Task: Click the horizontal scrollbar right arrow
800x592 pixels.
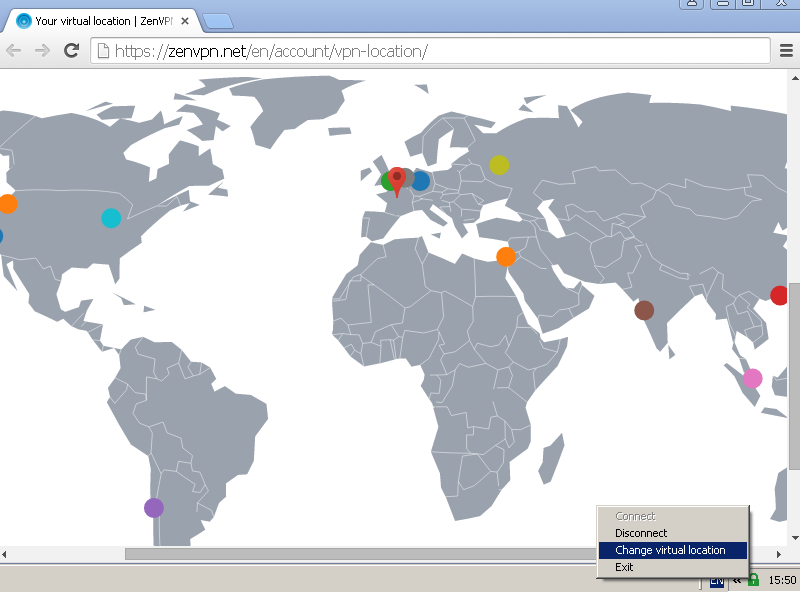Action: tap(779, 554)
